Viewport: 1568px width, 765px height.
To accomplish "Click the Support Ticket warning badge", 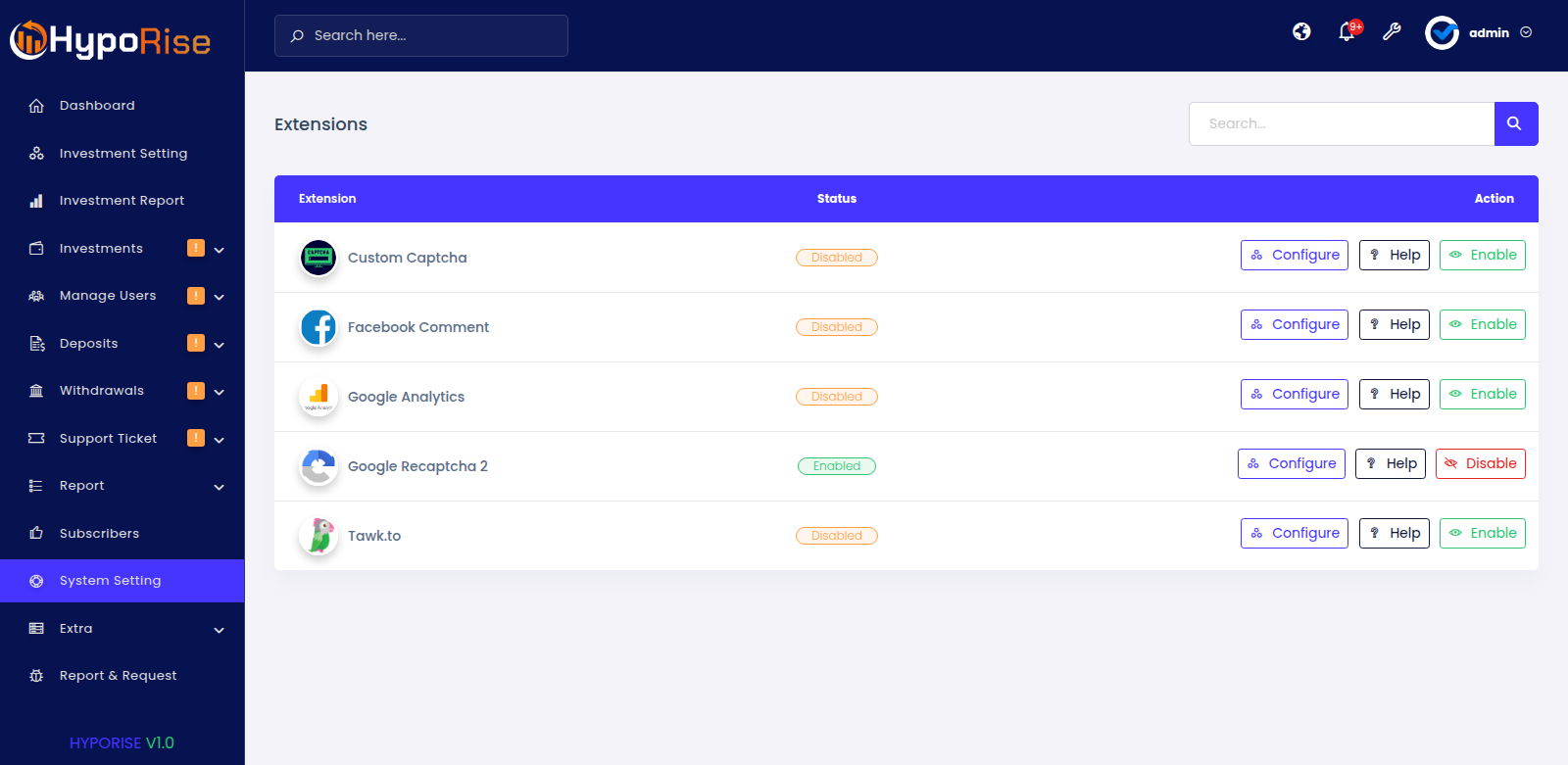I will point(196,438).
